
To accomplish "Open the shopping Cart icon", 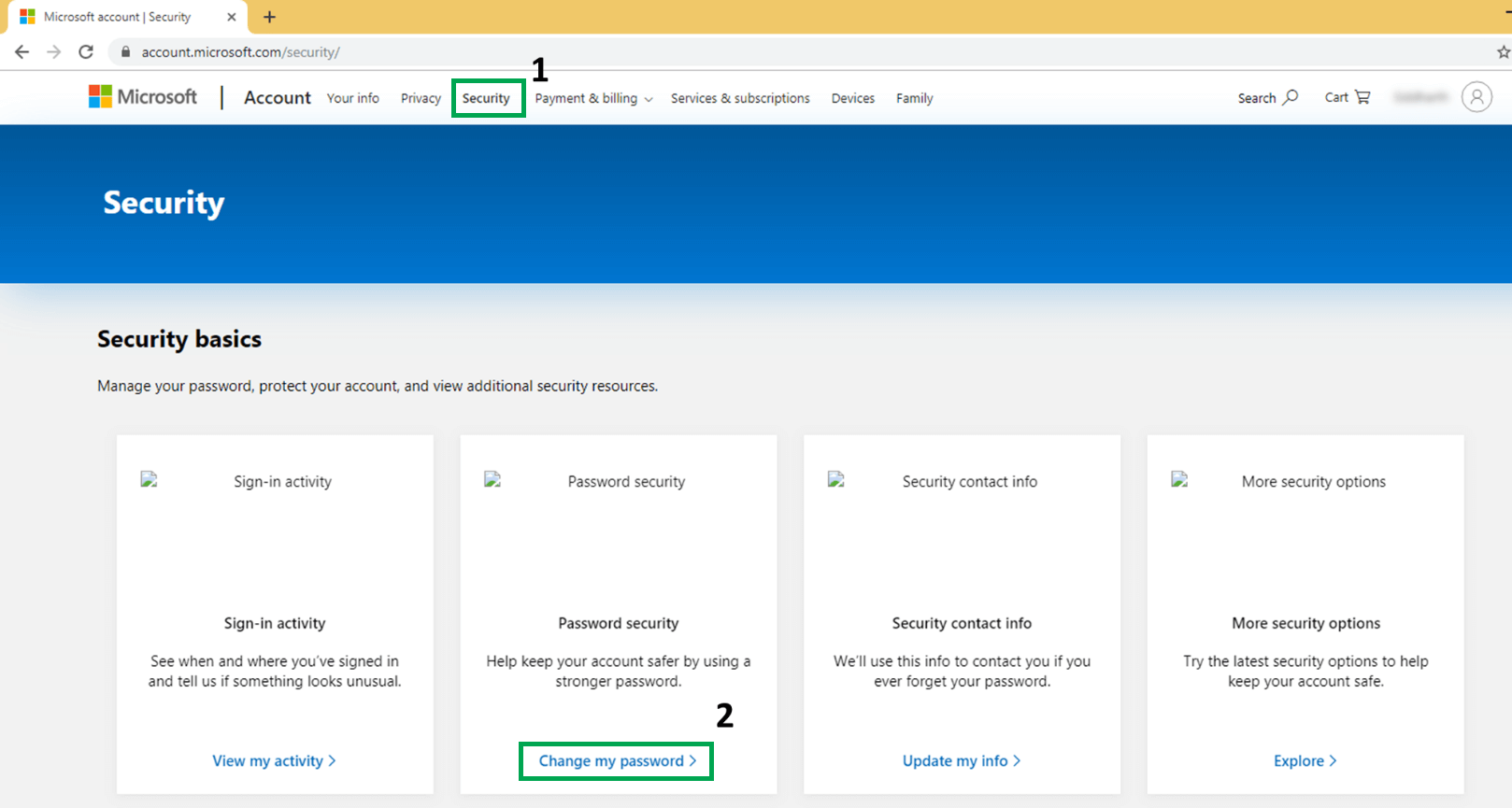I will pos(1362,97).
